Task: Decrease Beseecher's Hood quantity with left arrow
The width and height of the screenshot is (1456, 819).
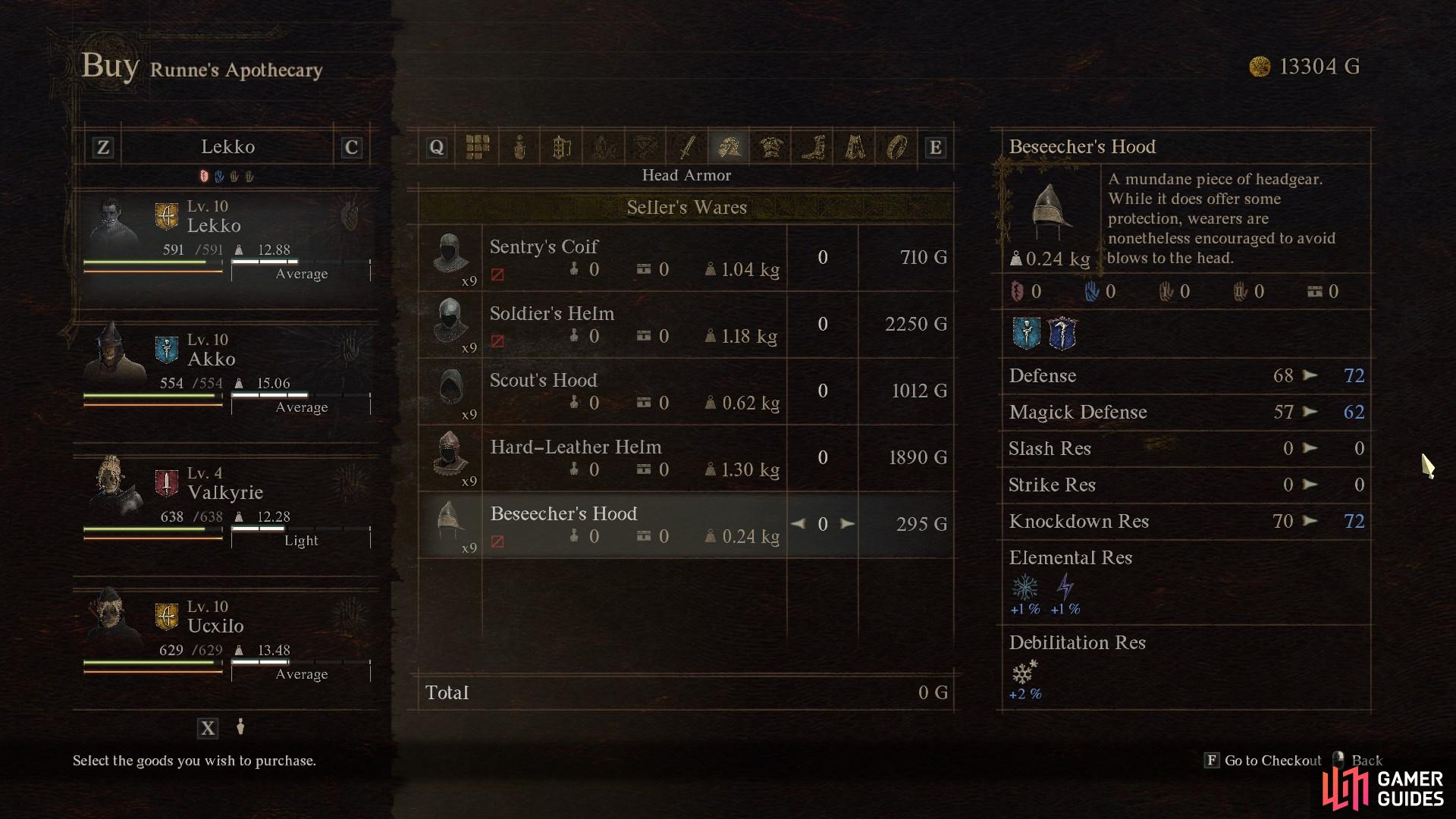Action: (798, 524)
